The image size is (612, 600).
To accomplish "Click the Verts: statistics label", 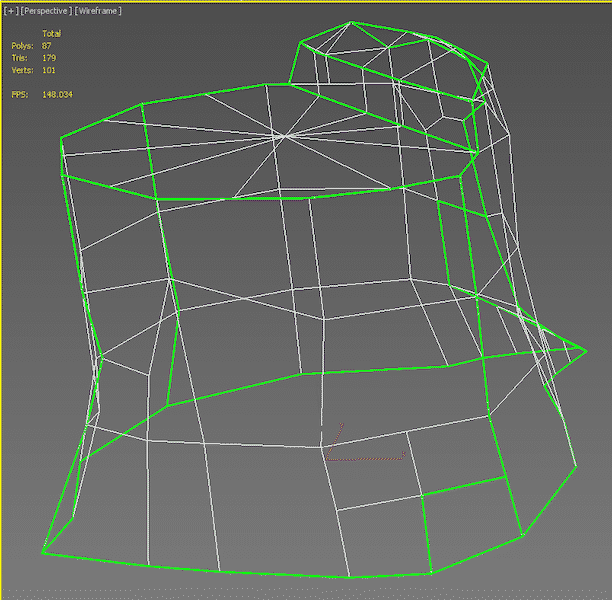I will 21,71.
